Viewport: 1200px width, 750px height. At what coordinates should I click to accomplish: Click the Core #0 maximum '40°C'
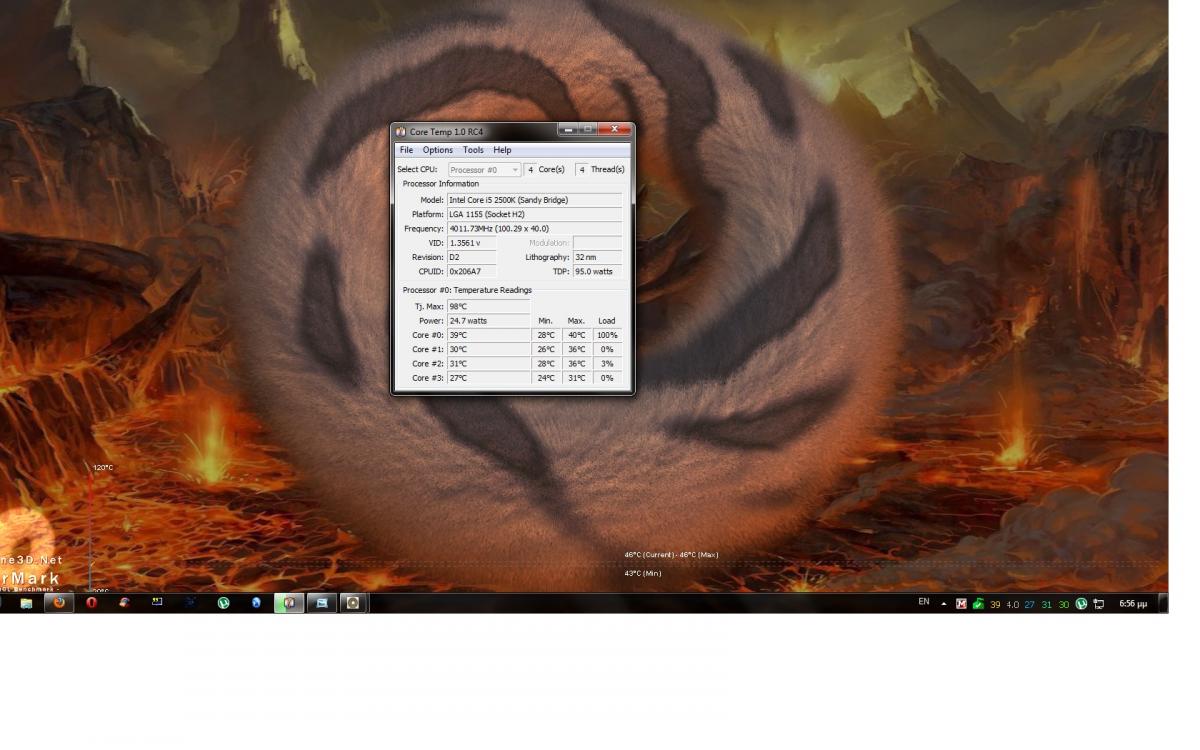[577, 335]
